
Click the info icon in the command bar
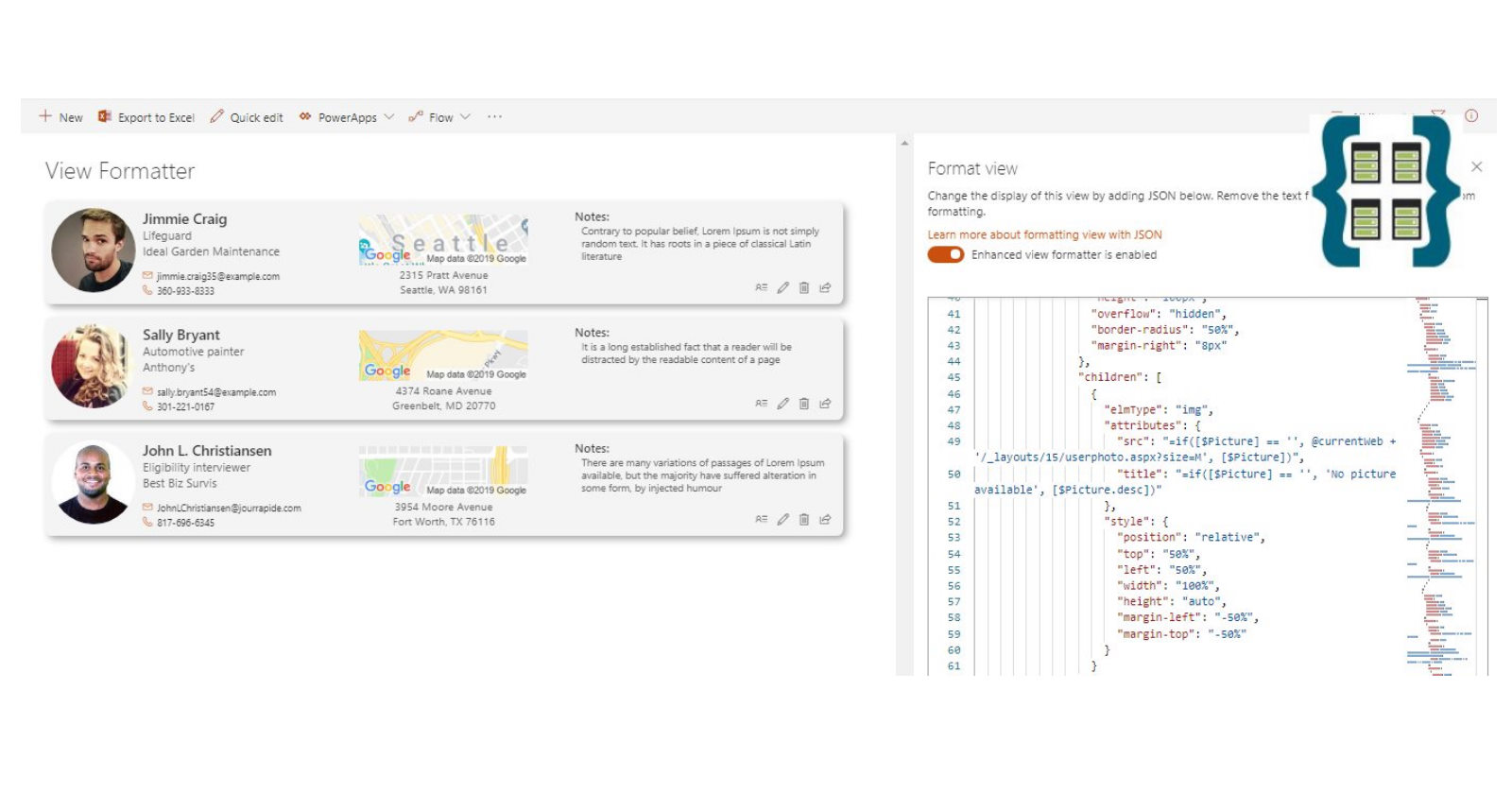coord(1471,116)
